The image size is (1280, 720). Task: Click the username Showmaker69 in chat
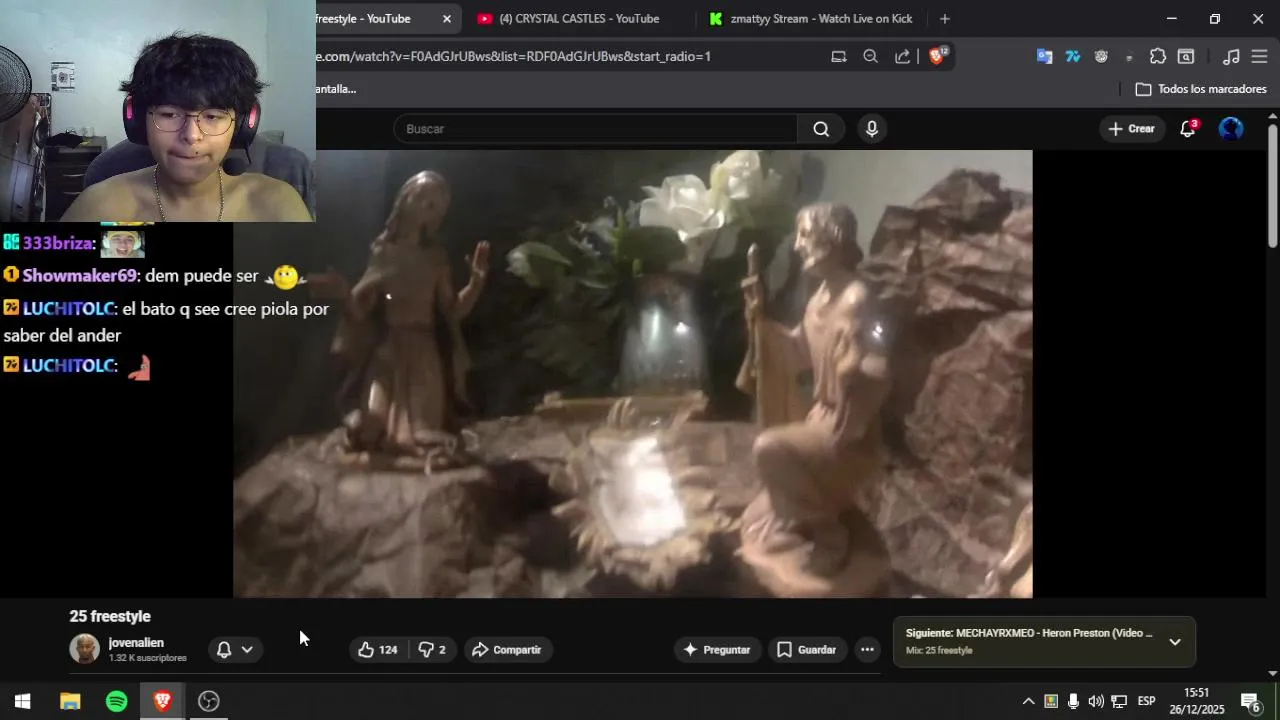82,276
